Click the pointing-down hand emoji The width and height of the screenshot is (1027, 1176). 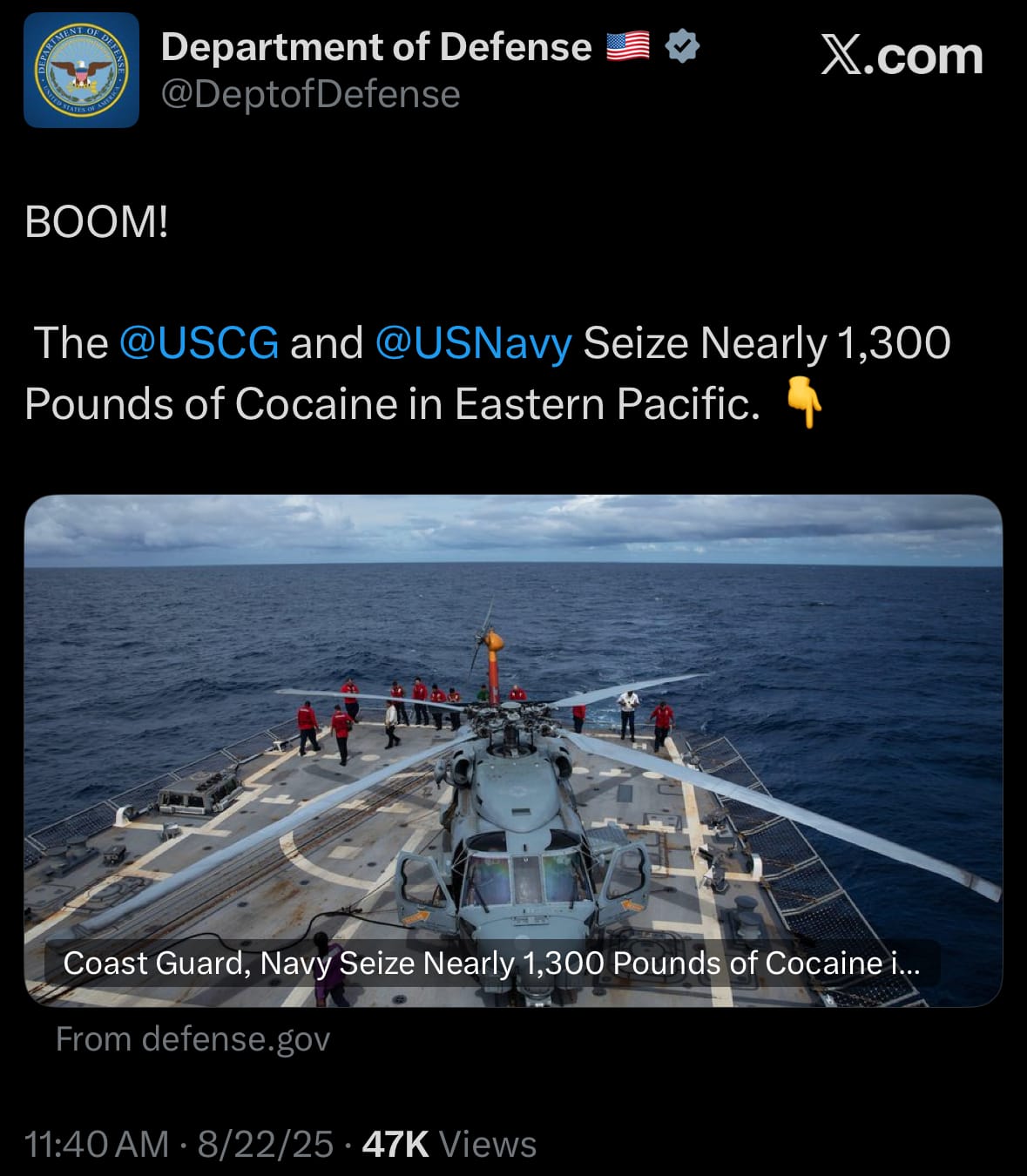(804, 403)
